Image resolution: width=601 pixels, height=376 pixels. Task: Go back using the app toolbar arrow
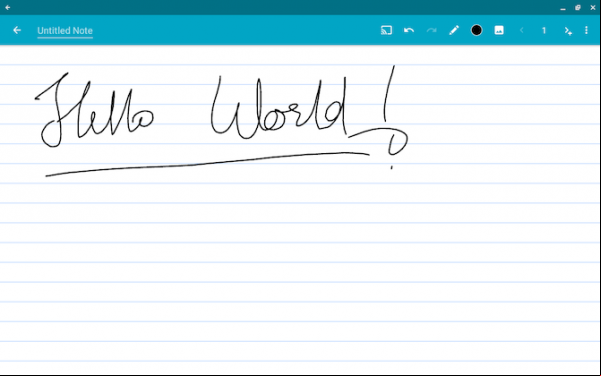tap(17, 30)
